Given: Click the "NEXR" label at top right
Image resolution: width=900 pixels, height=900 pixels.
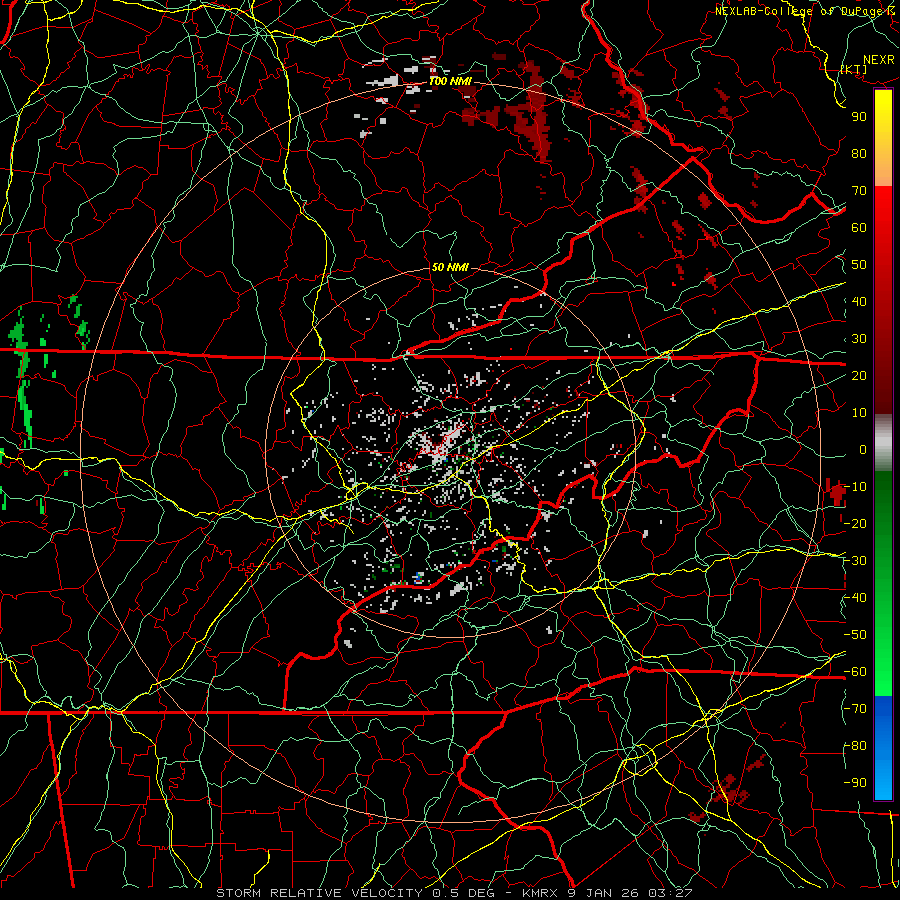Looking at the screenshot, I should coord(878,60).
